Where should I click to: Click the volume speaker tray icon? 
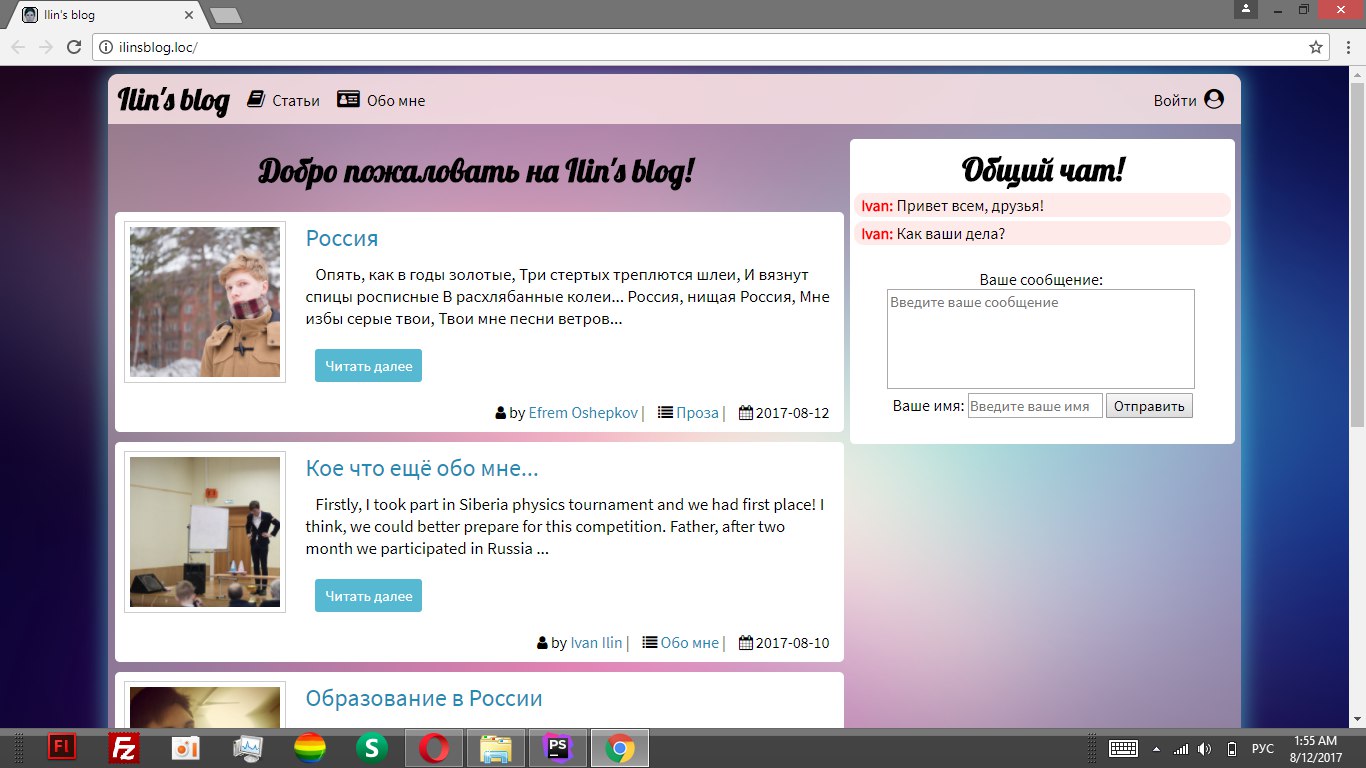pos(1205,749)
